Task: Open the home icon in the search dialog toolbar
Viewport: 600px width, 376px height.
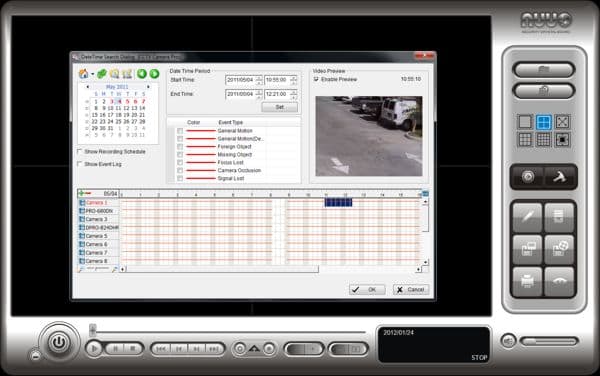Action: 83,73
